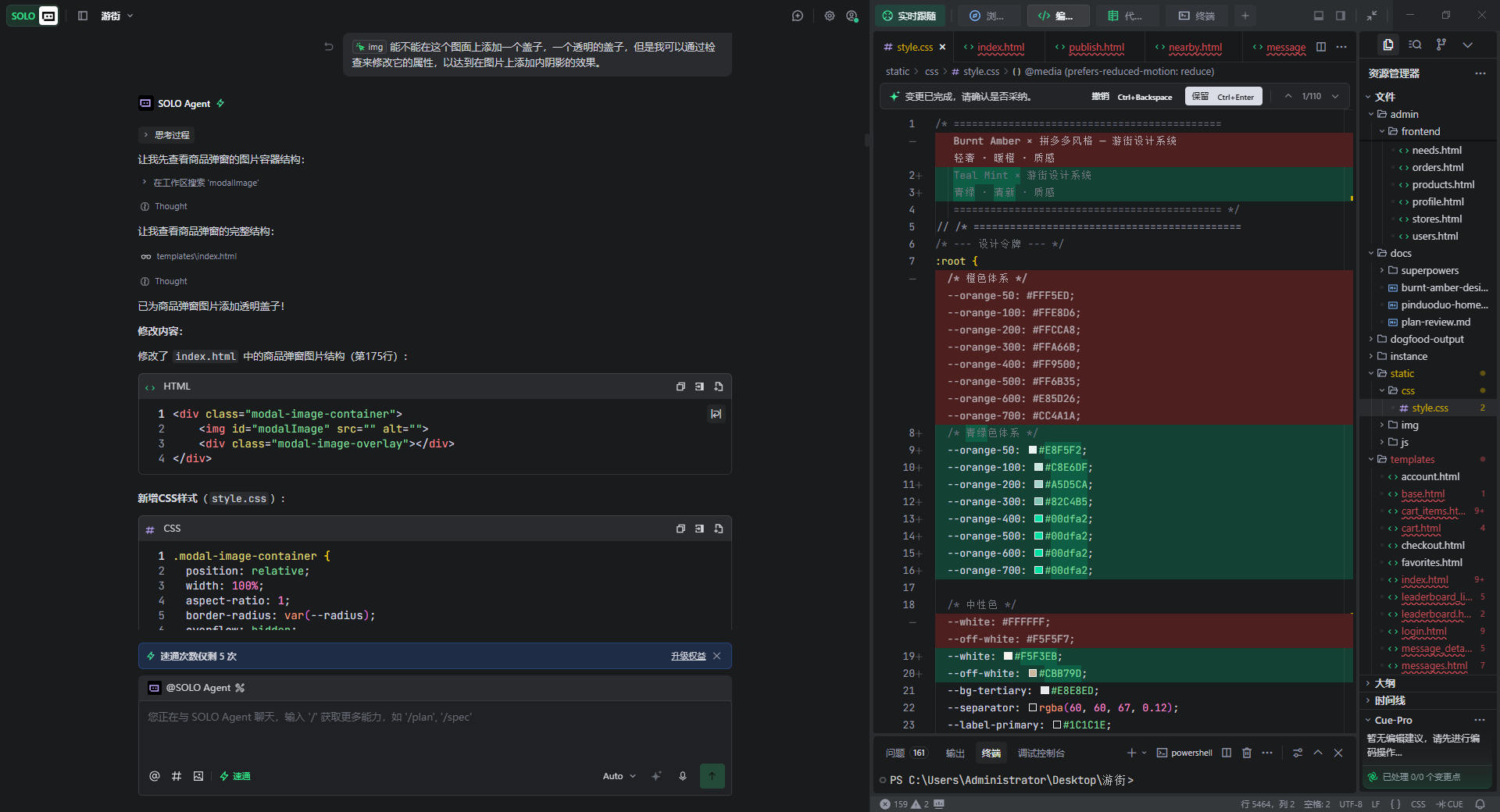This screenshot has height=812, width=1500.
Task: Toggle the bottom panel layout icon
Action: (1319, 16)
